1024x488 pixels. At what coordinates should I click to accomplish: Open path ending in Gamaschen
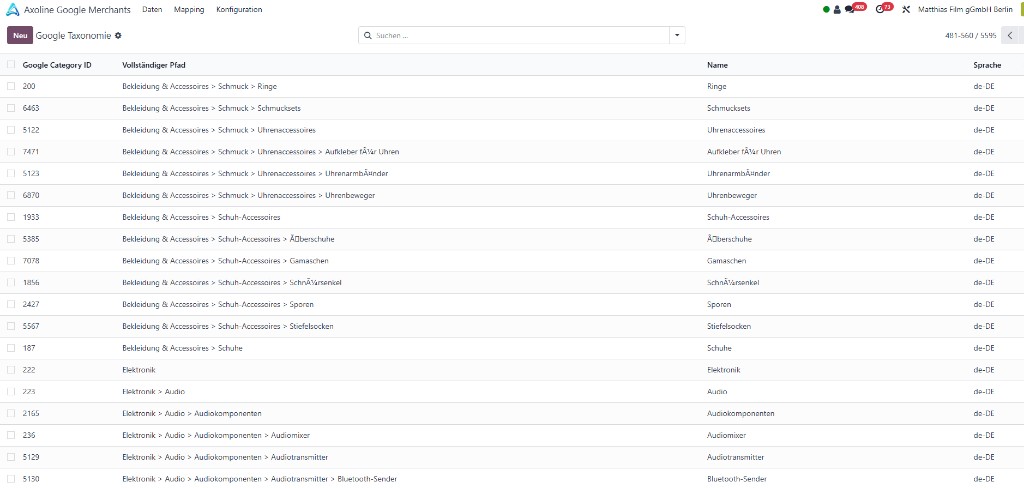(225, 261)
